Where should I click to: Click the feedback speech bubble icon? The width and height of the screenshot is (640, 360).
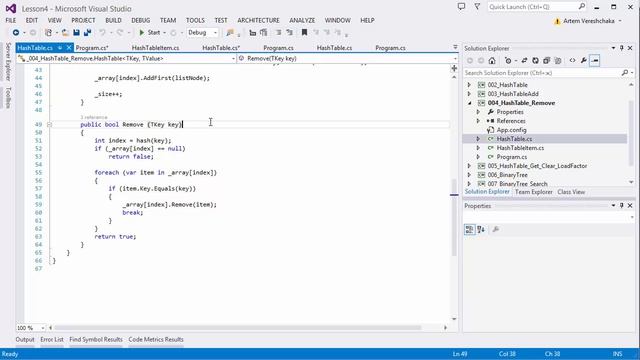(x=461, y=7)
